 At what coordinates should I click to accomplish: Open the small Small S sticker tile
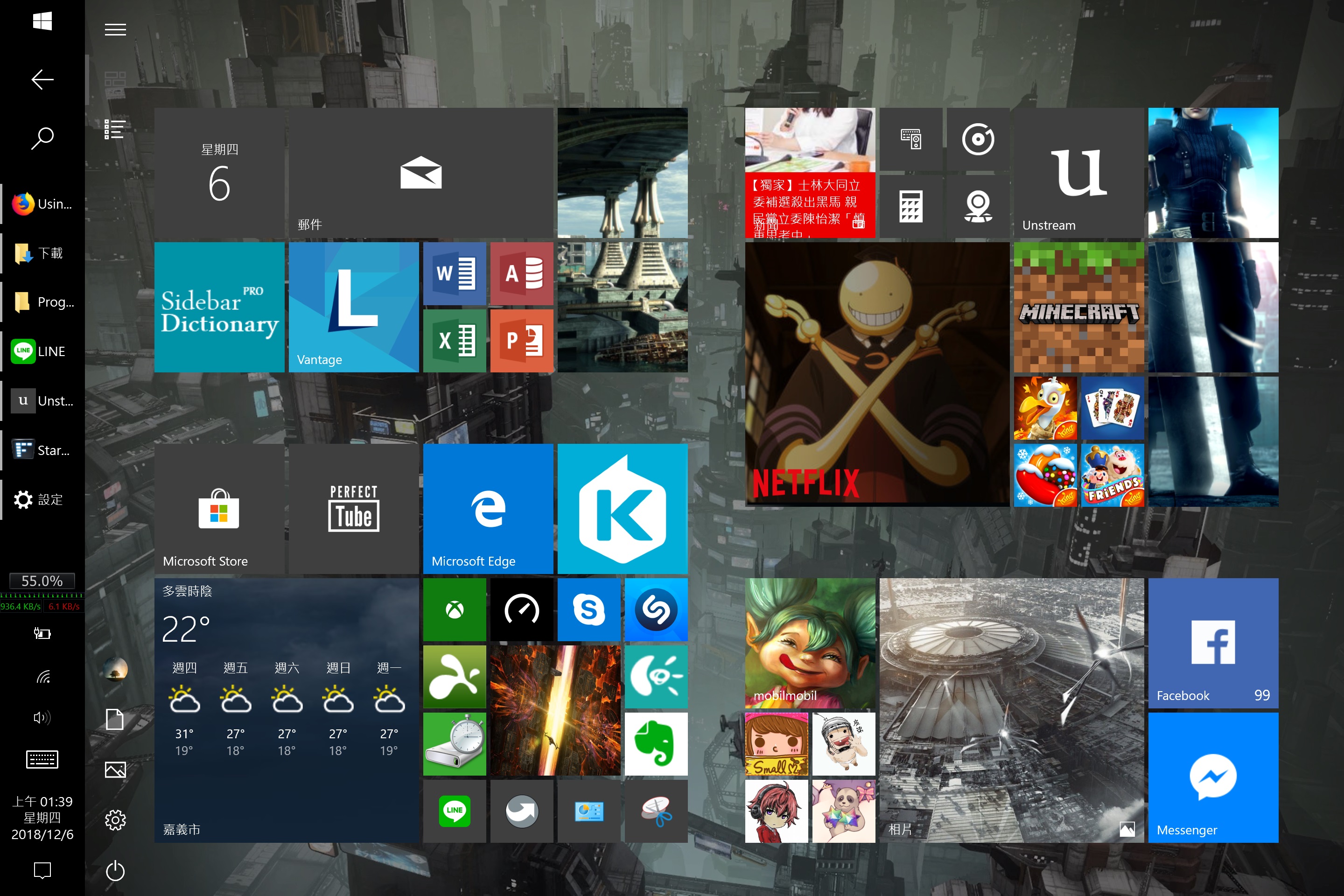pyautogui.click(x=777, y=744)
